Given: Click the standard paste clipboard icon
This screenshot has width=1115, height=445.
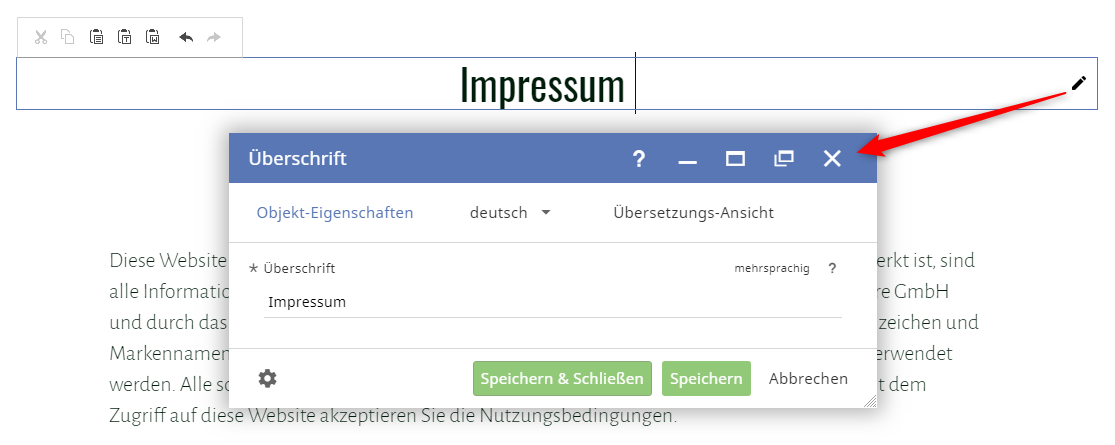Looking at the screenshot, I should point(97,37).
